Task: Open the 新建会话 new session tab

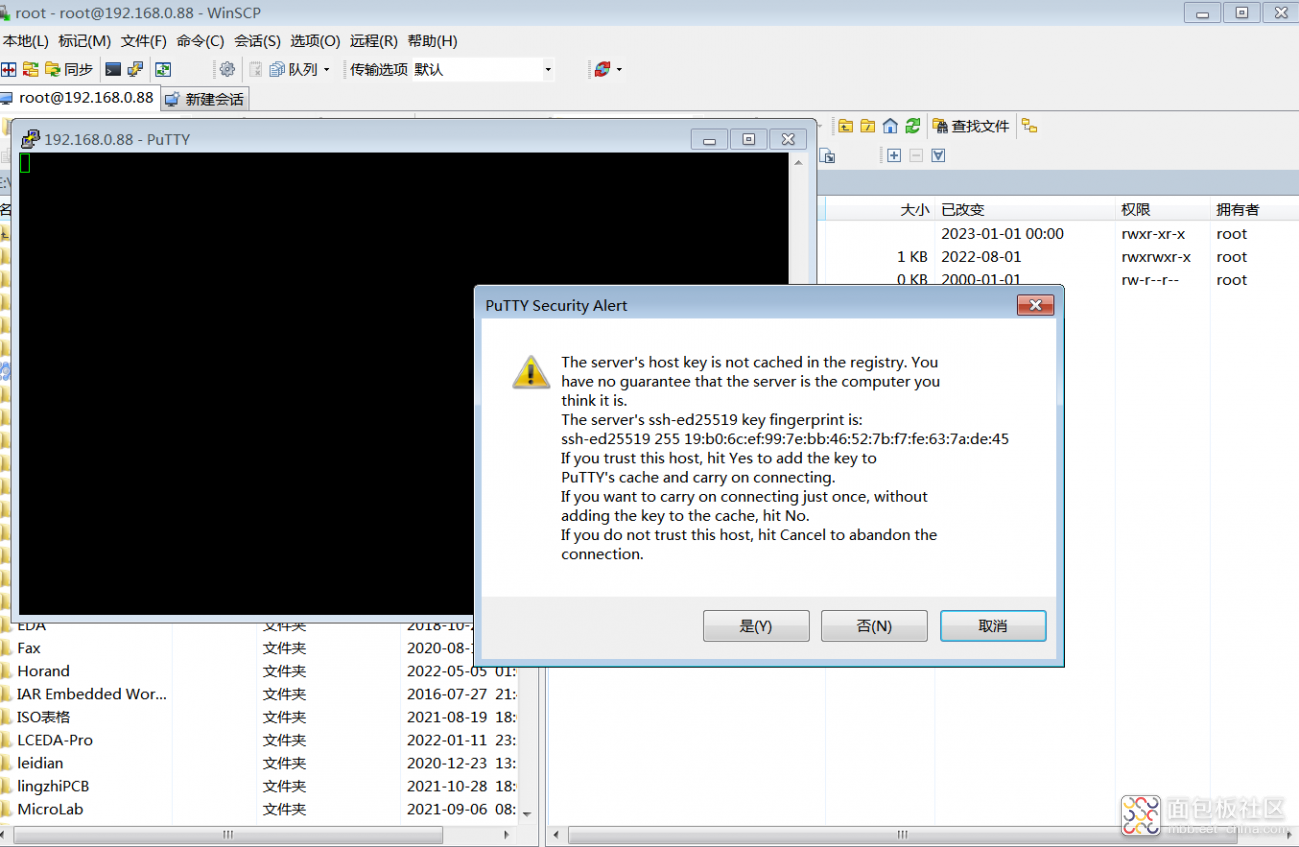Action: point(204,99)
